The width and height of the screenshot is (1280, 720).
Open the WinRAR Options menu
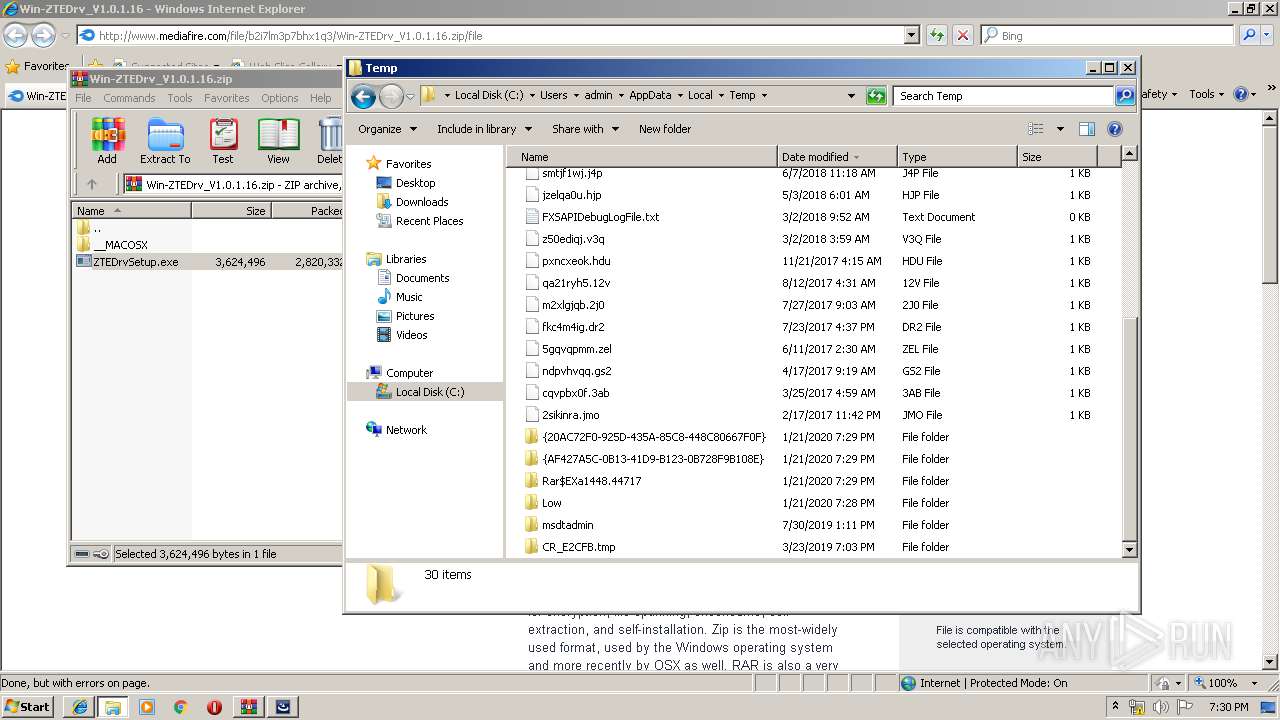click(x=280, y=98)
